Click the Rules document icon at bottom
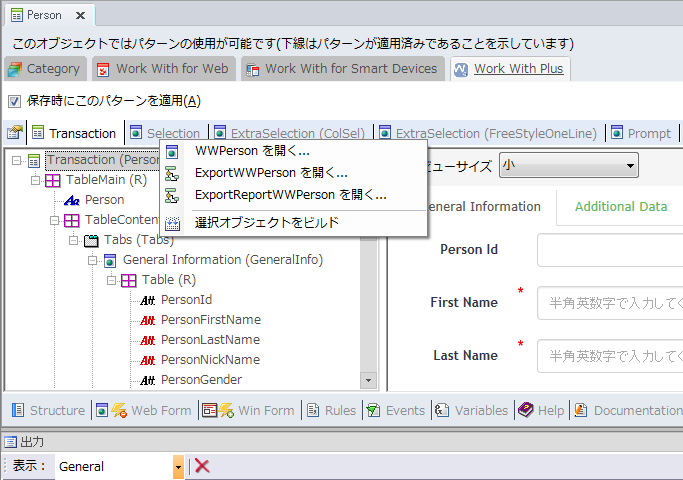Screen dimensions: 683x480 [x=313, y=410]
